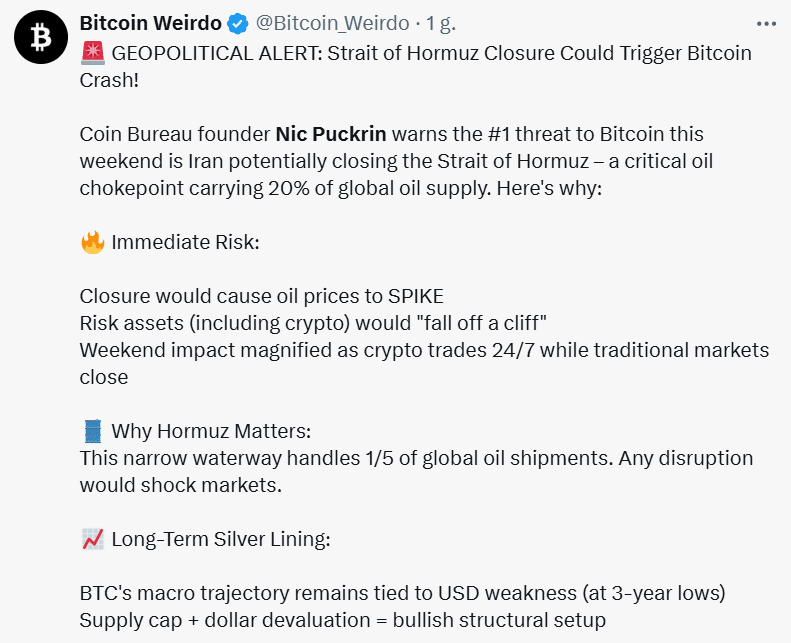This screenshot has height=643, width=791.
Task: Click the "This narrow waterway" sentence
Action: pyautogui.click(x=416, y=458)
